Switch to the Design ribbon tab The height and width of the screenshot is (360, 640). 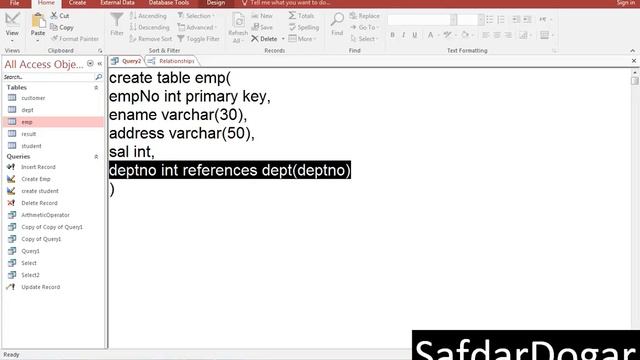click(216, 3)
